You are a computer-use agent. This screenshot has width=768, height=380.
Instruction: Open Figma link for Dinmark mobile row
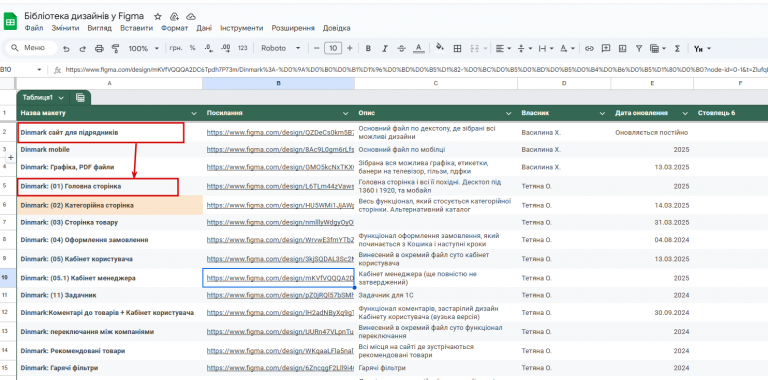280,149
